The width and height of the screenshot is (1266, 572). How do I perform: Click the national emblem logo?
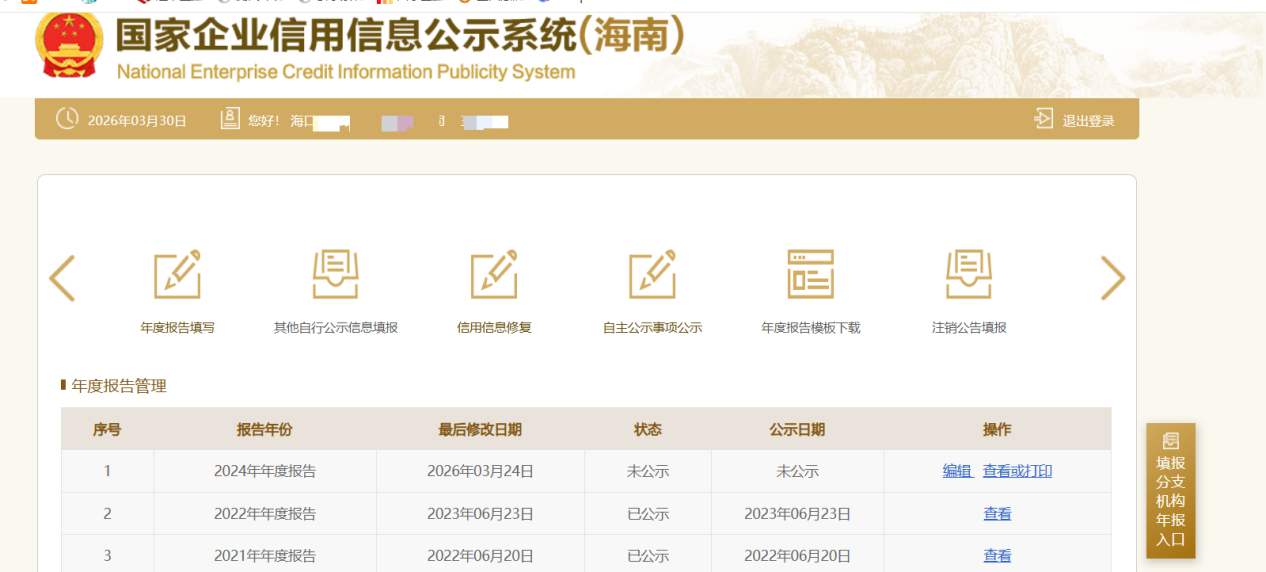pyautogui.click(x=69, y=46)
